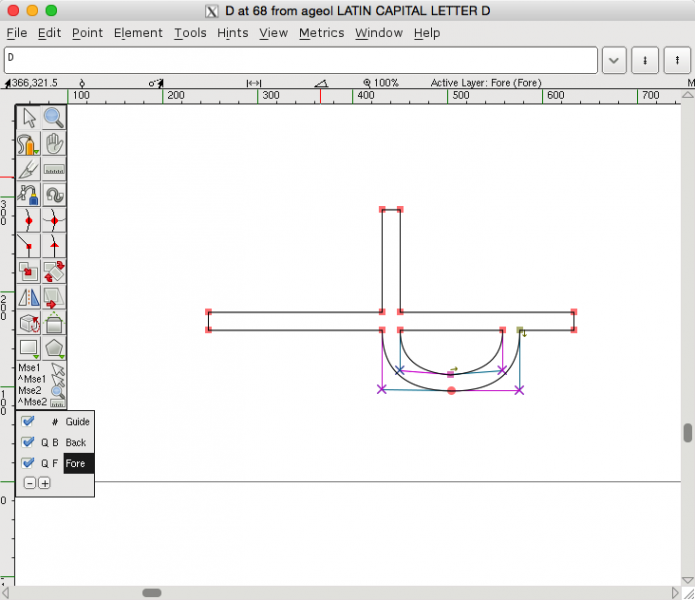Image resolution: width=695 pixels, height=600 pixels.
Task: Open the glyph name dropdown arrow
Action: tap(613, 60)
